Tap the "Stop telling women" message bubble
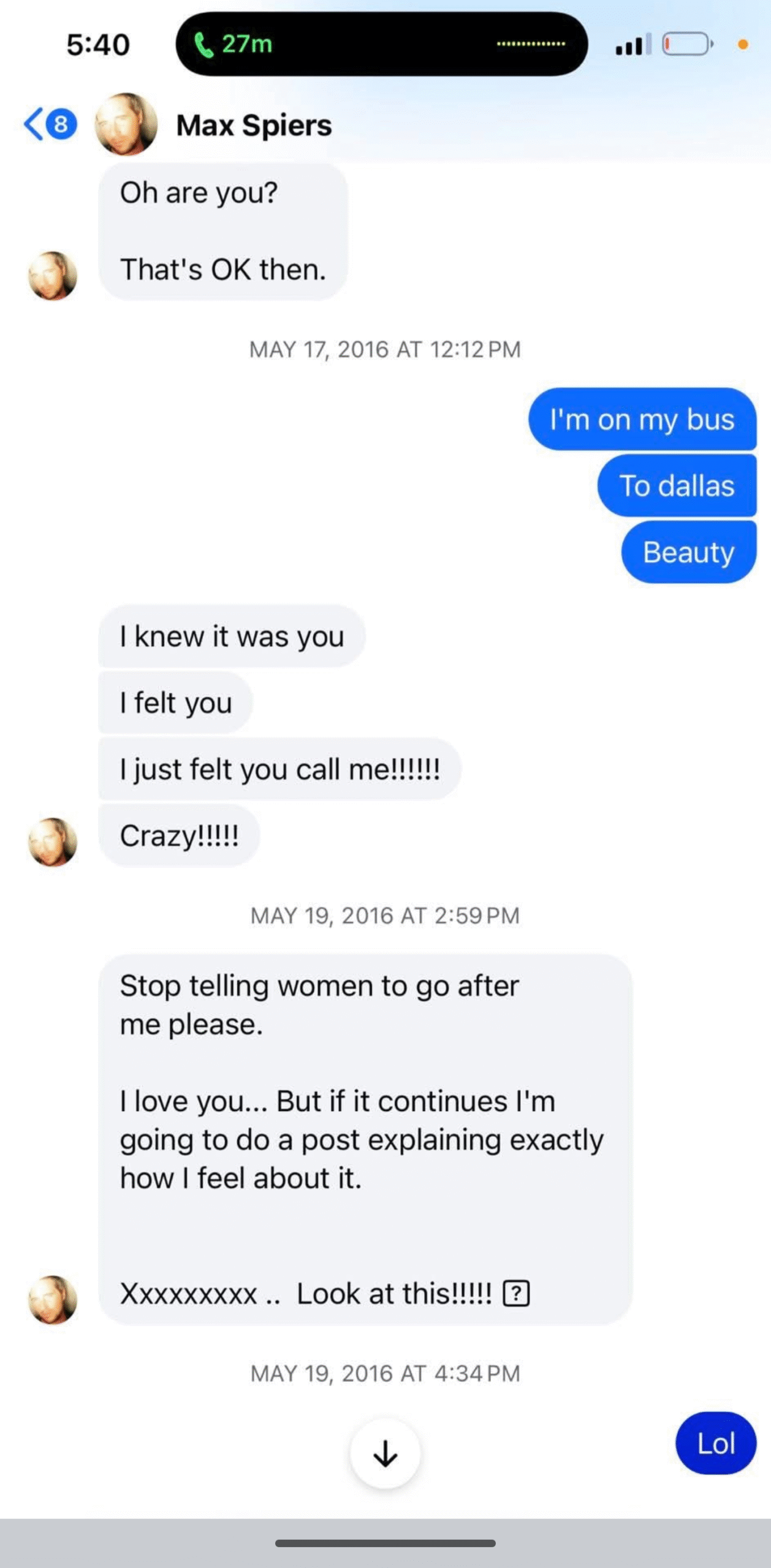Viewport: 771px width, 1568px height. 365,1139
